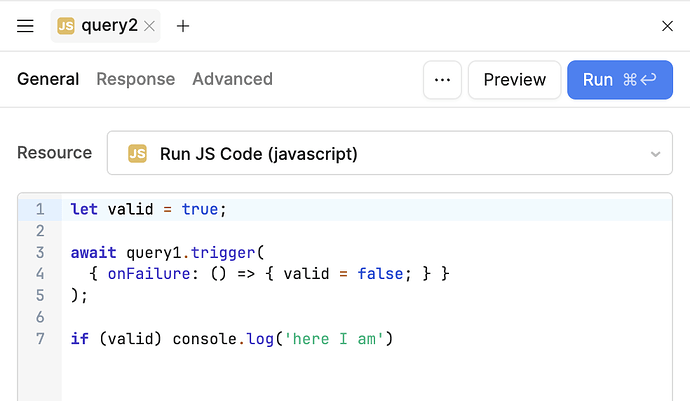Switch to the General tab

tap(48, 79)
